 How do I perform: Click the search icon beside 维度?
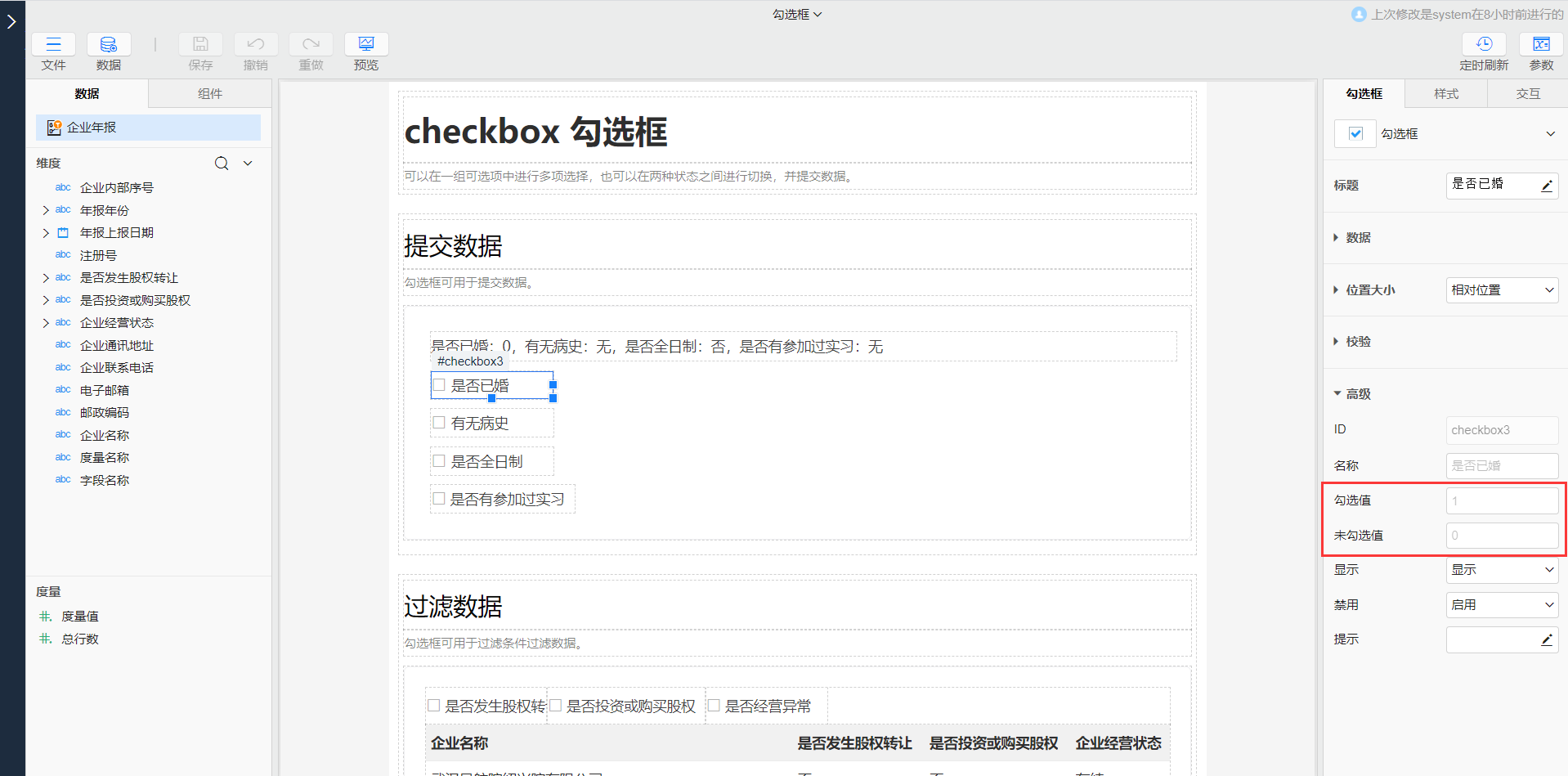(222, 164)
